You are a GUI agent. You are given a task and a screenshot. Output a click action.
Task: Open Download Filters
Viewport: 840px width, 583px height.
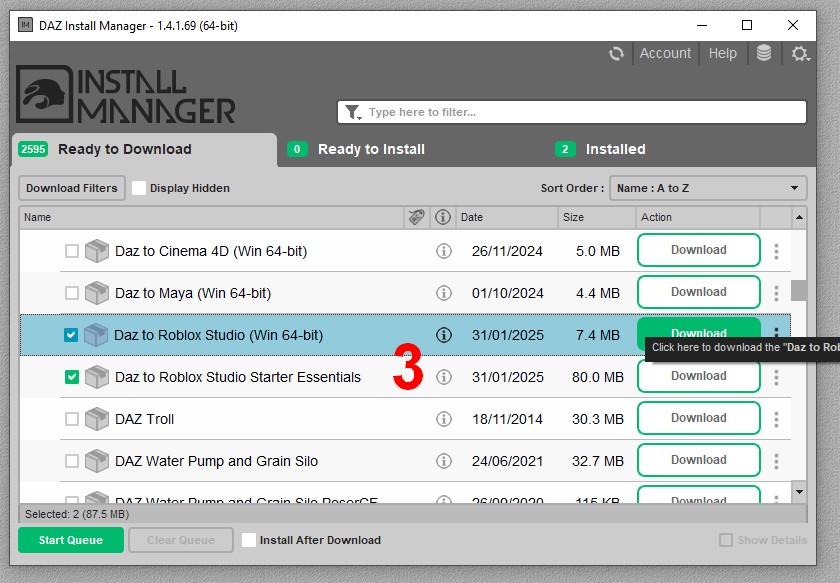72,188
